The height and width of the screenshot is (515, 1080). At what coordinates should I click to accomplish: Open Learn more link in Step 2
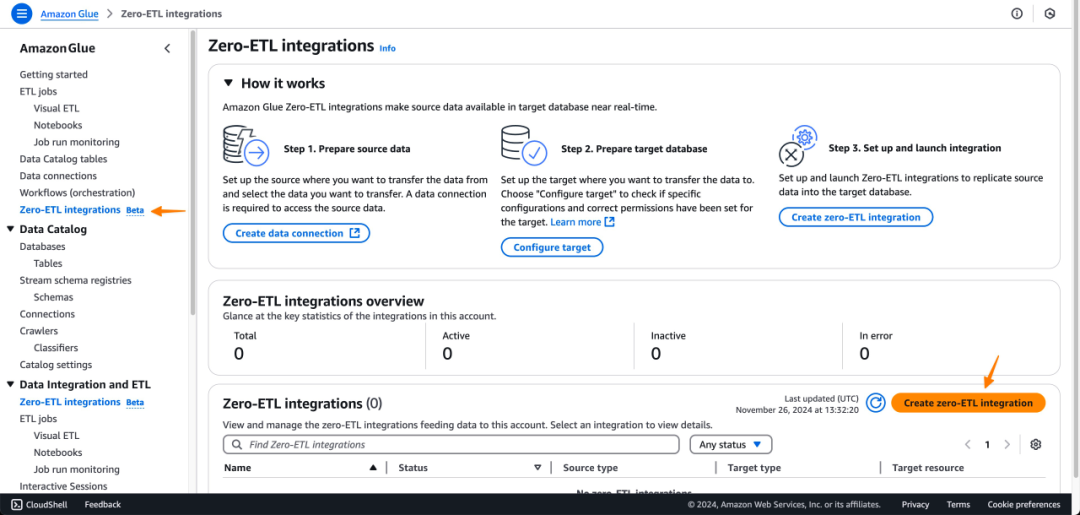click(x=576, y=222)
